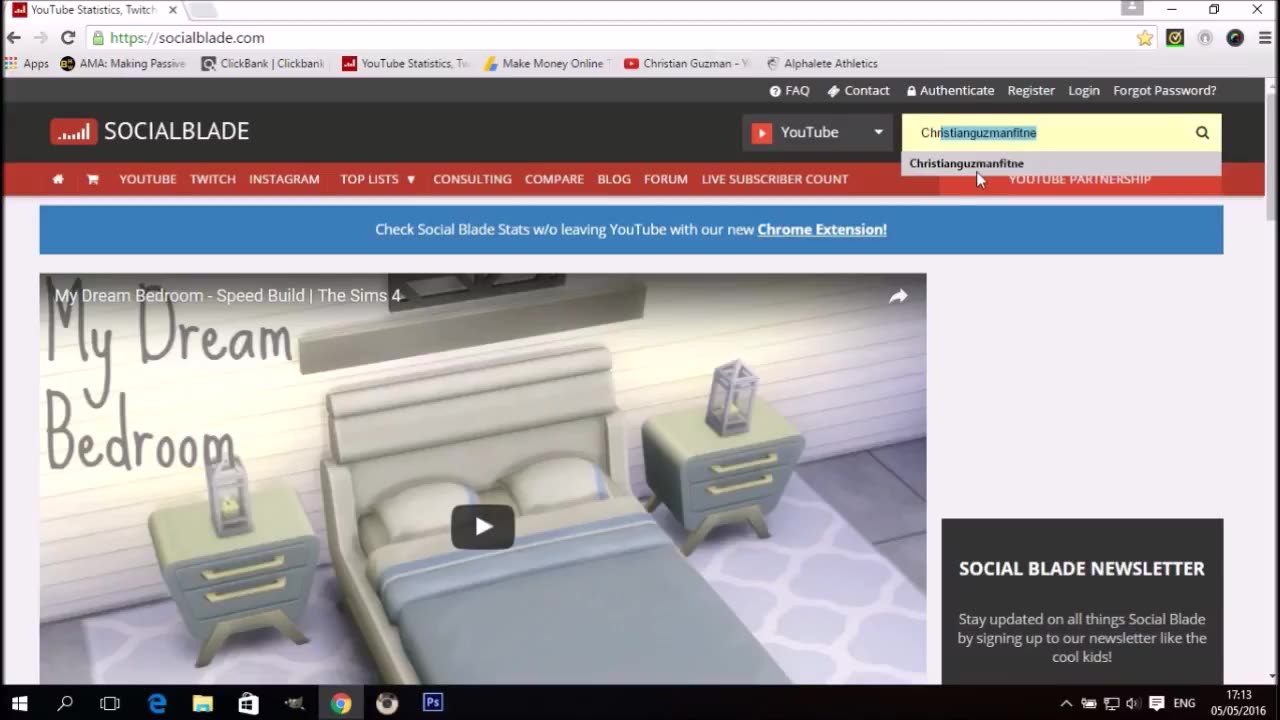The image size is (1280, 720).
Task: Expand the TOP LISTS menu
Action: tap(377, 179)
